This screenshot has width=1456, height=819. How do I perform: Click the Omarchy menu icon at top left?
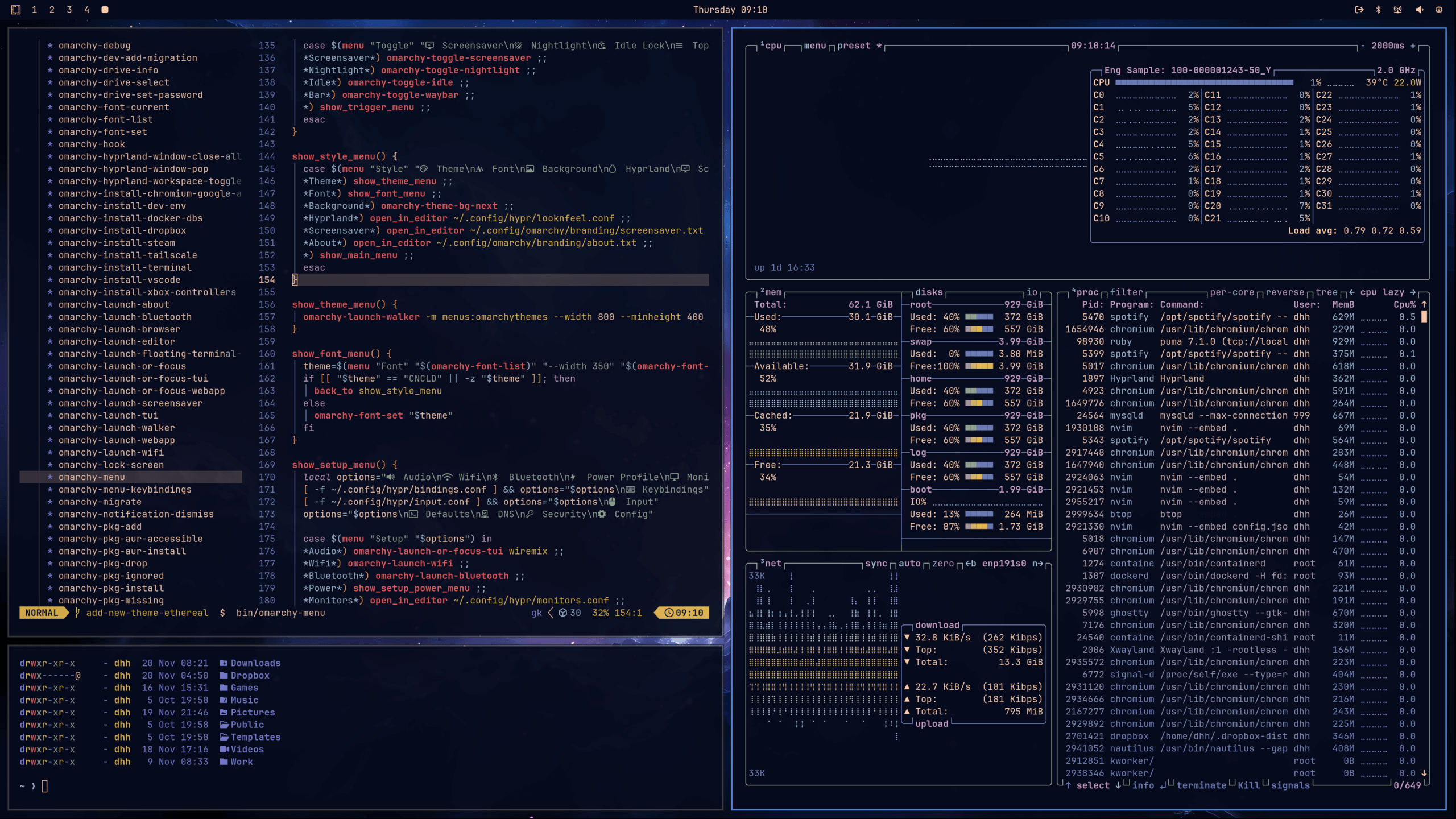16,10
